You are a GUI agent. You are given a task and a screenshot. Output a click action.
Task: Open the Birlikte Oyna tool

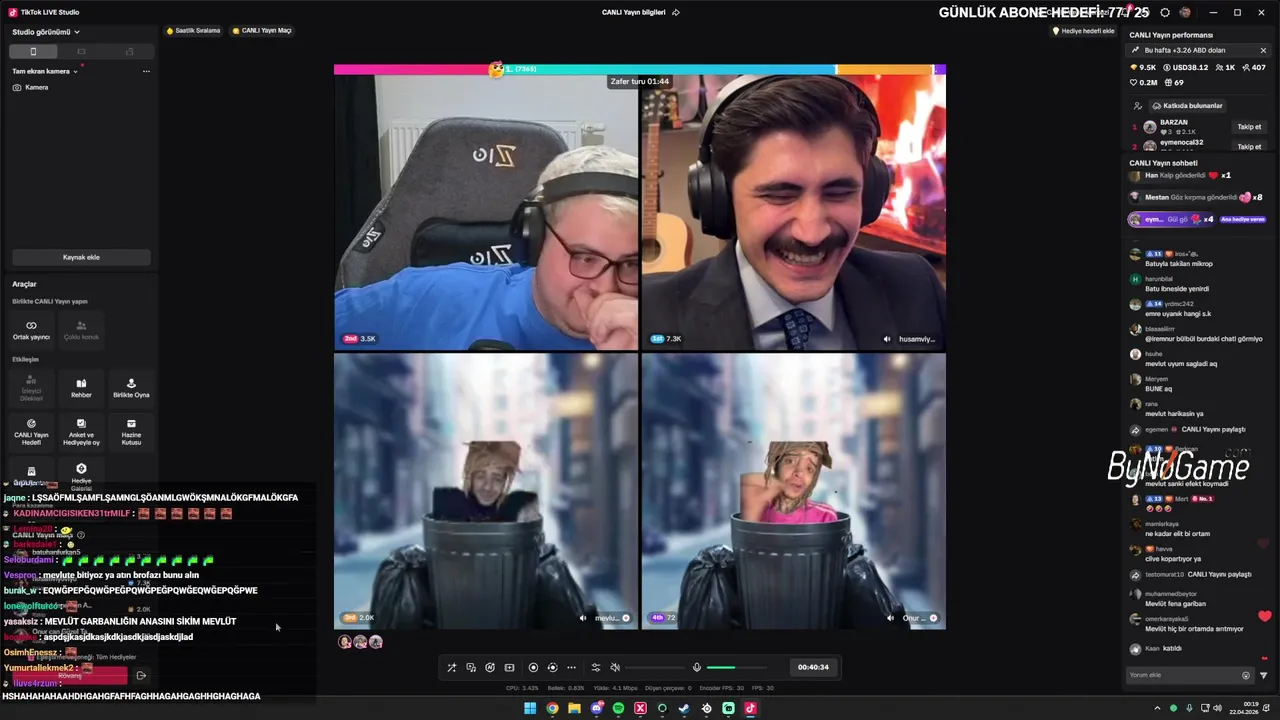pyautogui.click(x=131, y=388)
